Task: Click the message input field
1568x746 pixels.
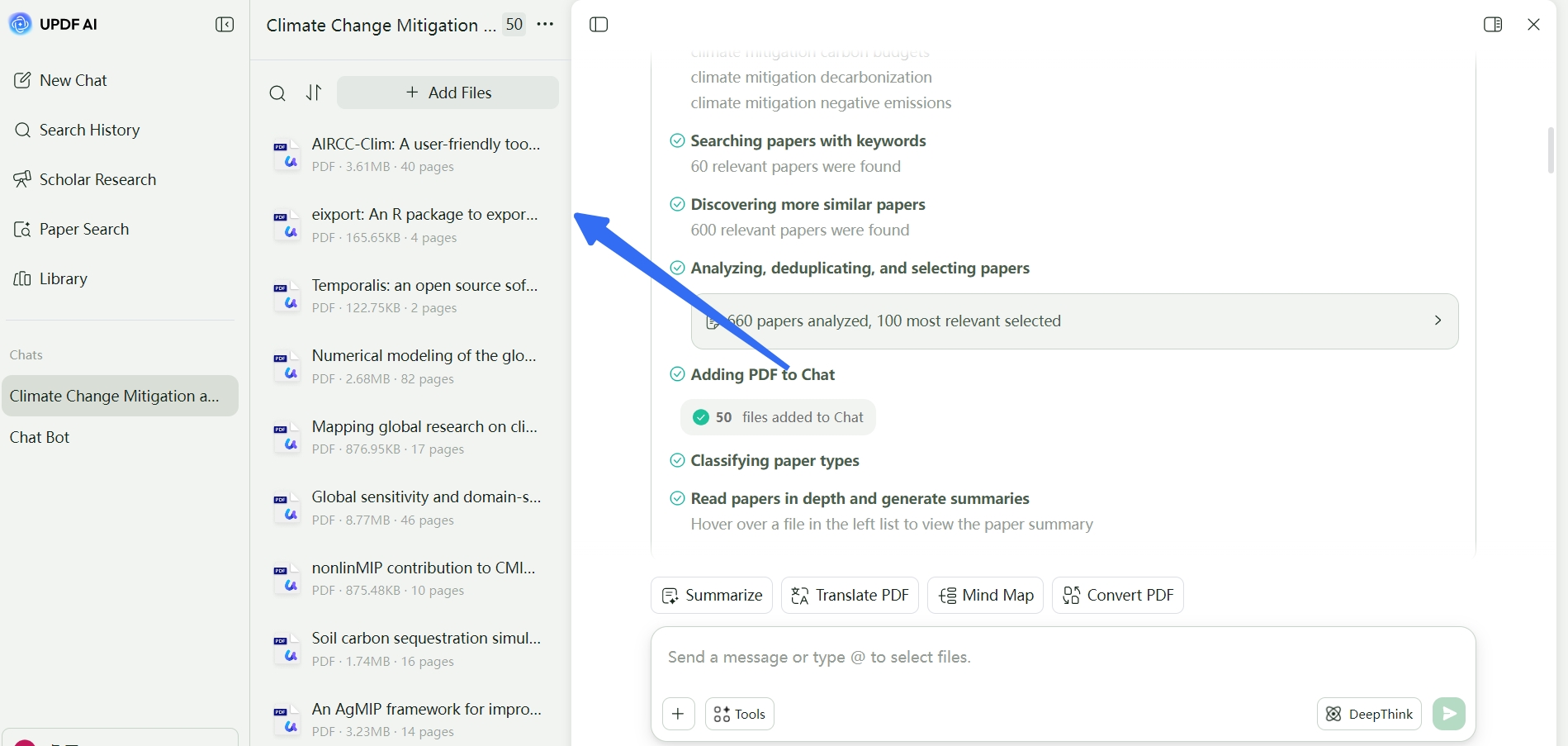Action: coord(1063,658)
